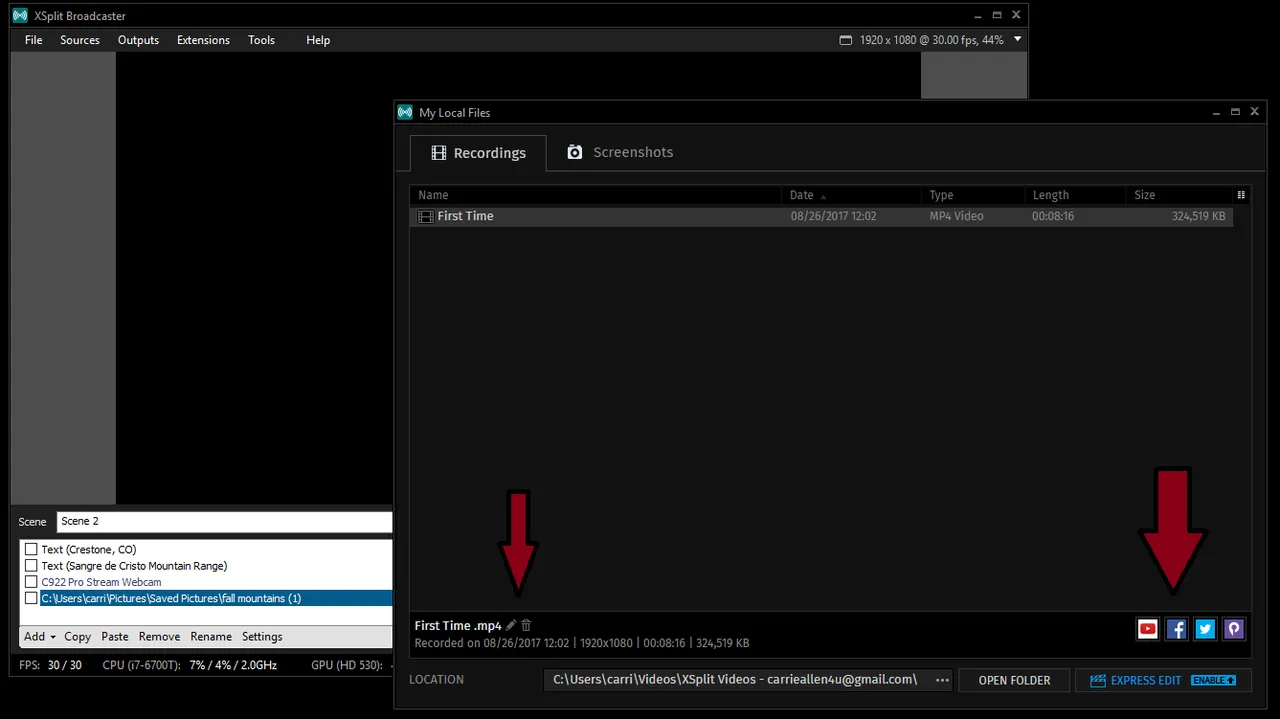Viewport: 1280px width, 719px height.
Task: Click the FPS 30 / 30 status readout
Action: click(x=50, y=665)
